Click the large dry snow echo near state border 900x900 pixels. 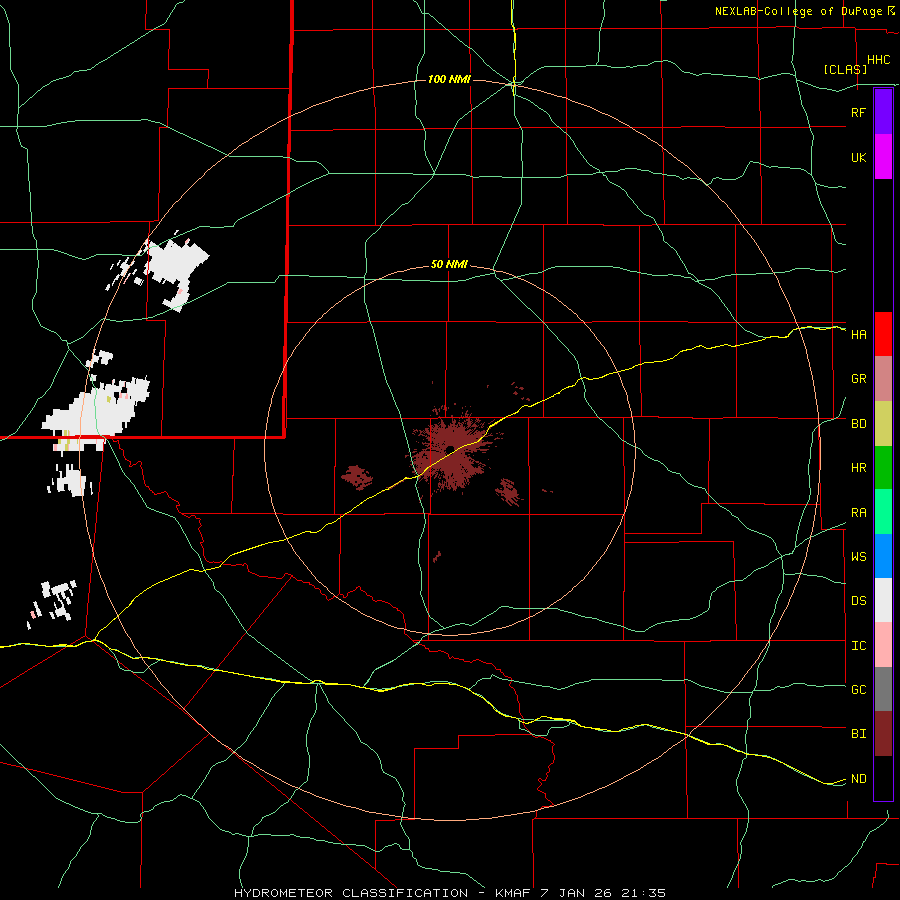click(x=98, y=410)
